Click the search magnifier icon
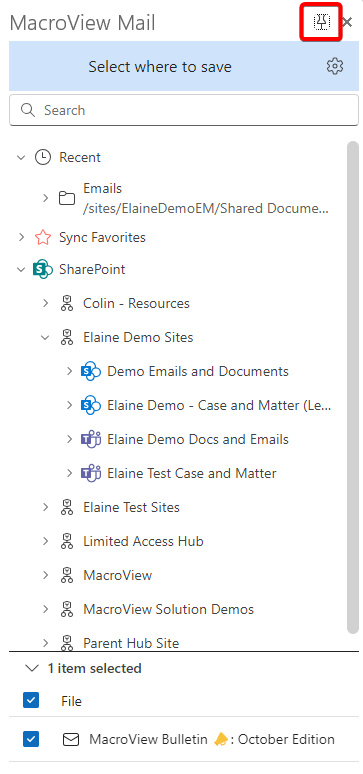This screenshot has height=774, width=363. click(28, 110)
